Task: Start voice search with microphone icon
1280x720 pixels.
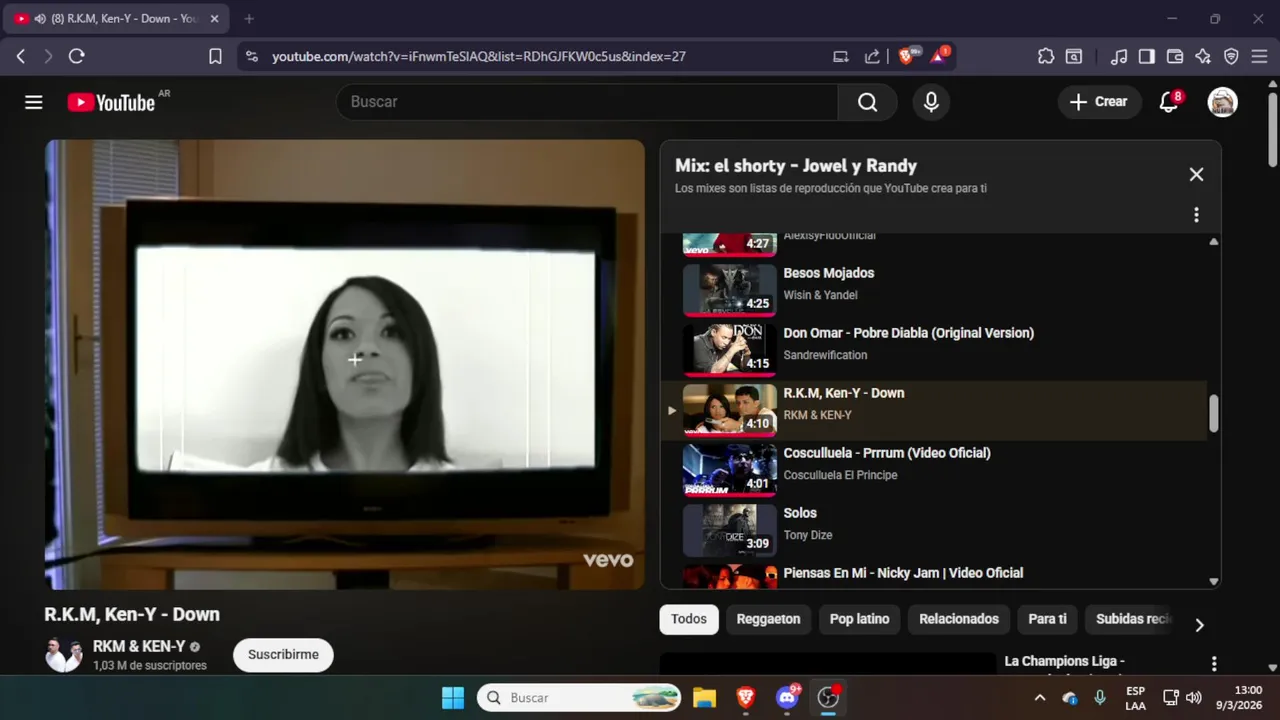Action: pos(931,102)
